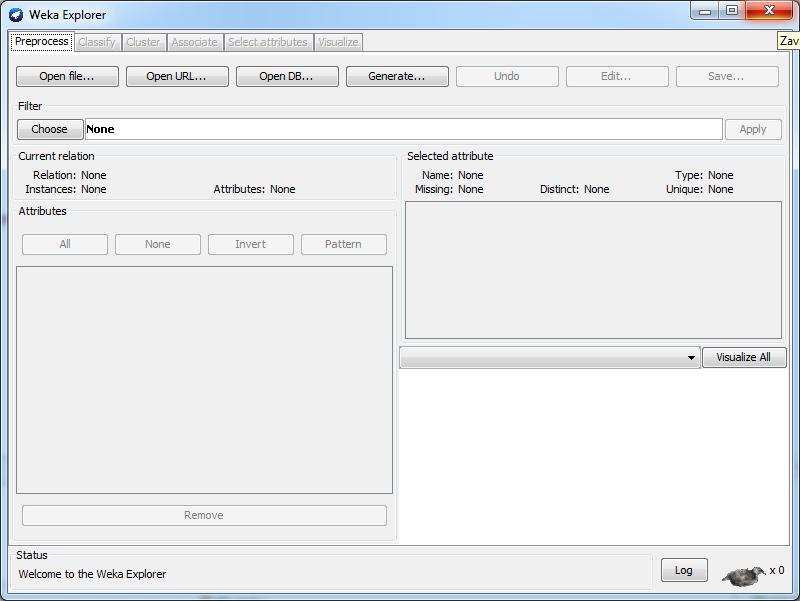The height and width of the screenshot is (601, 800).
Task: Click inside the empty attributes list
Action: pyautogui.click(x=204, y=380)
